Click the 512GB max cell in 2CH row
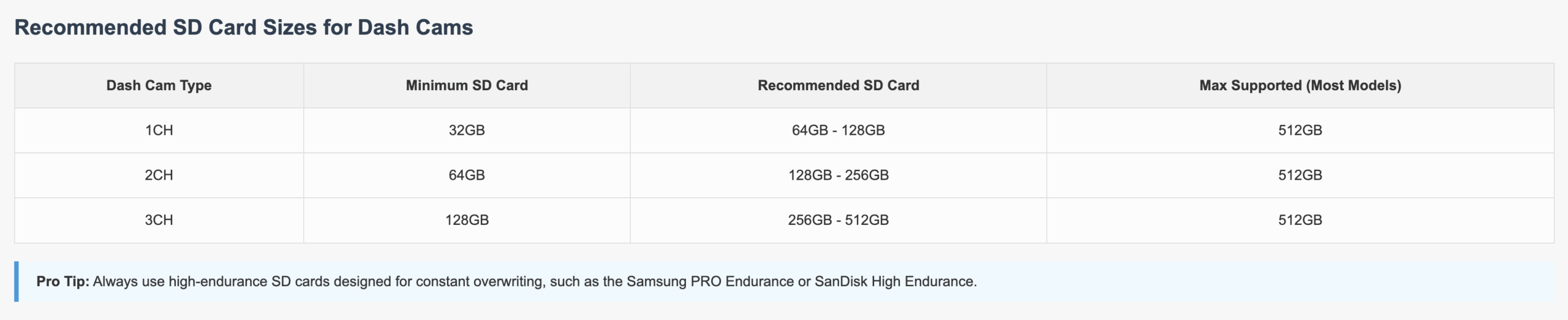1568x320 pixels. pyautogui.click(x=1300, y=175)
